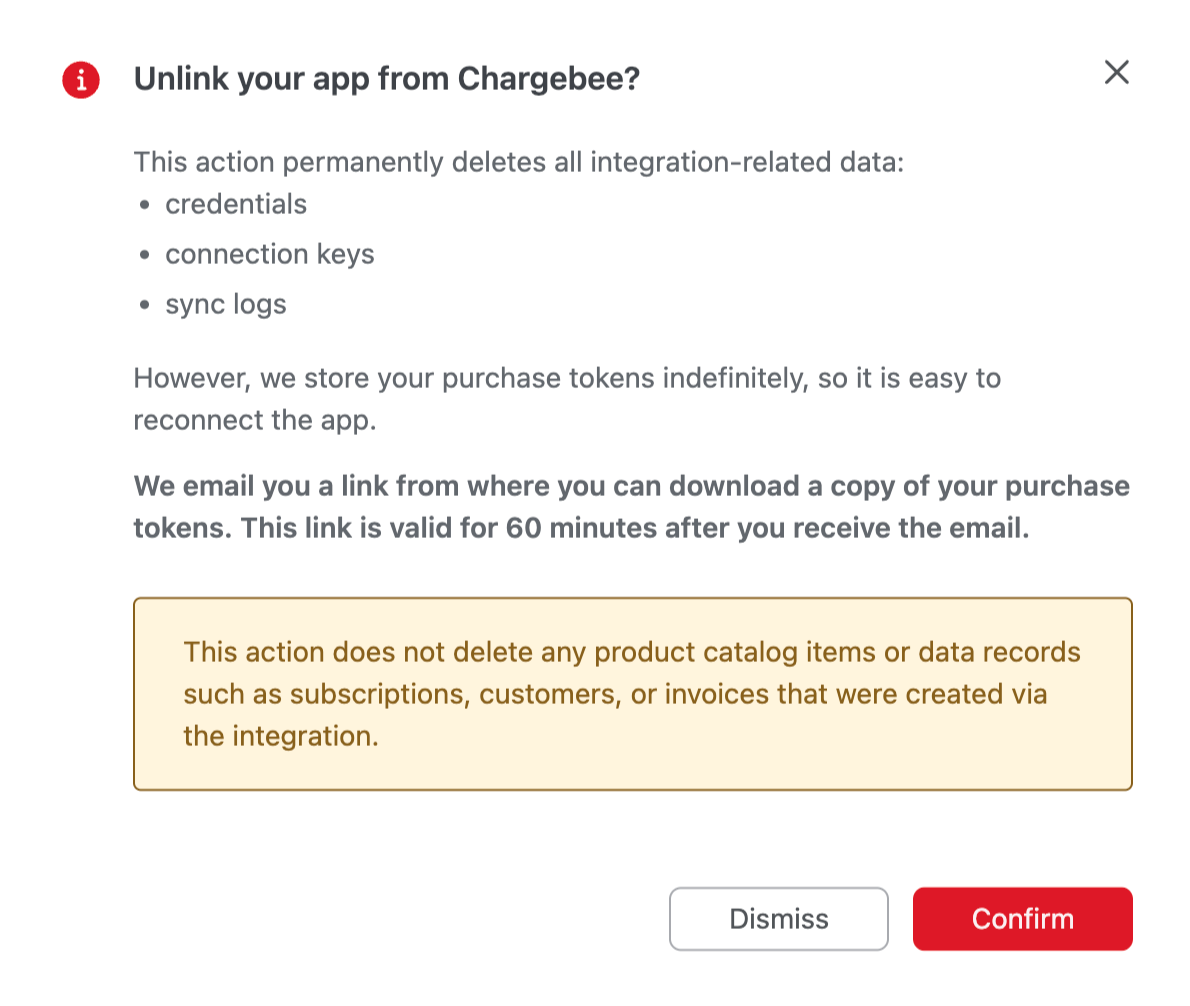Select the 'sync logs' bullet item

pos(226,304)
